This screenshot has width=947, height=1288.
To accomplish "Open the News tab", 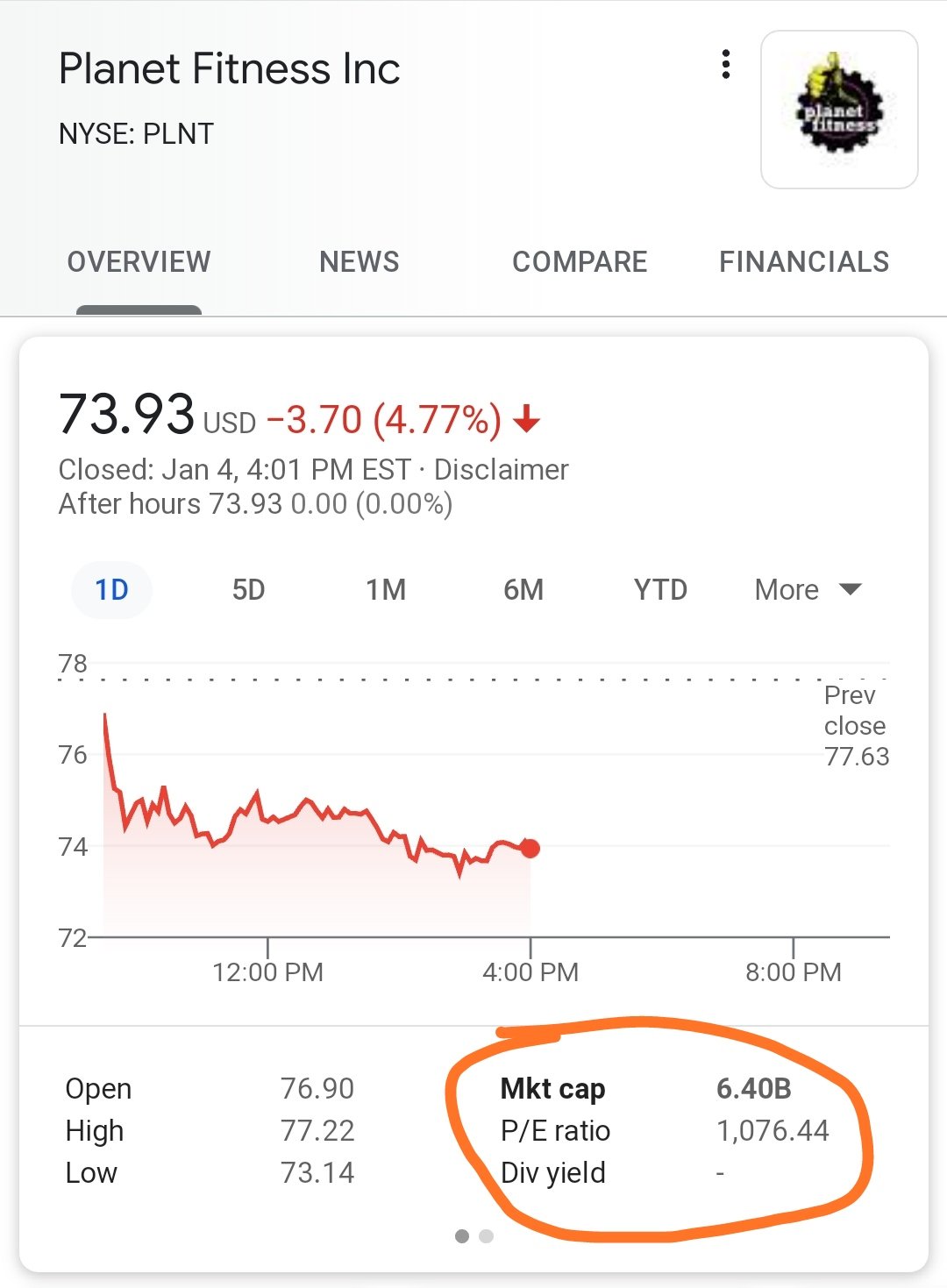I will [x=359, y=261].
